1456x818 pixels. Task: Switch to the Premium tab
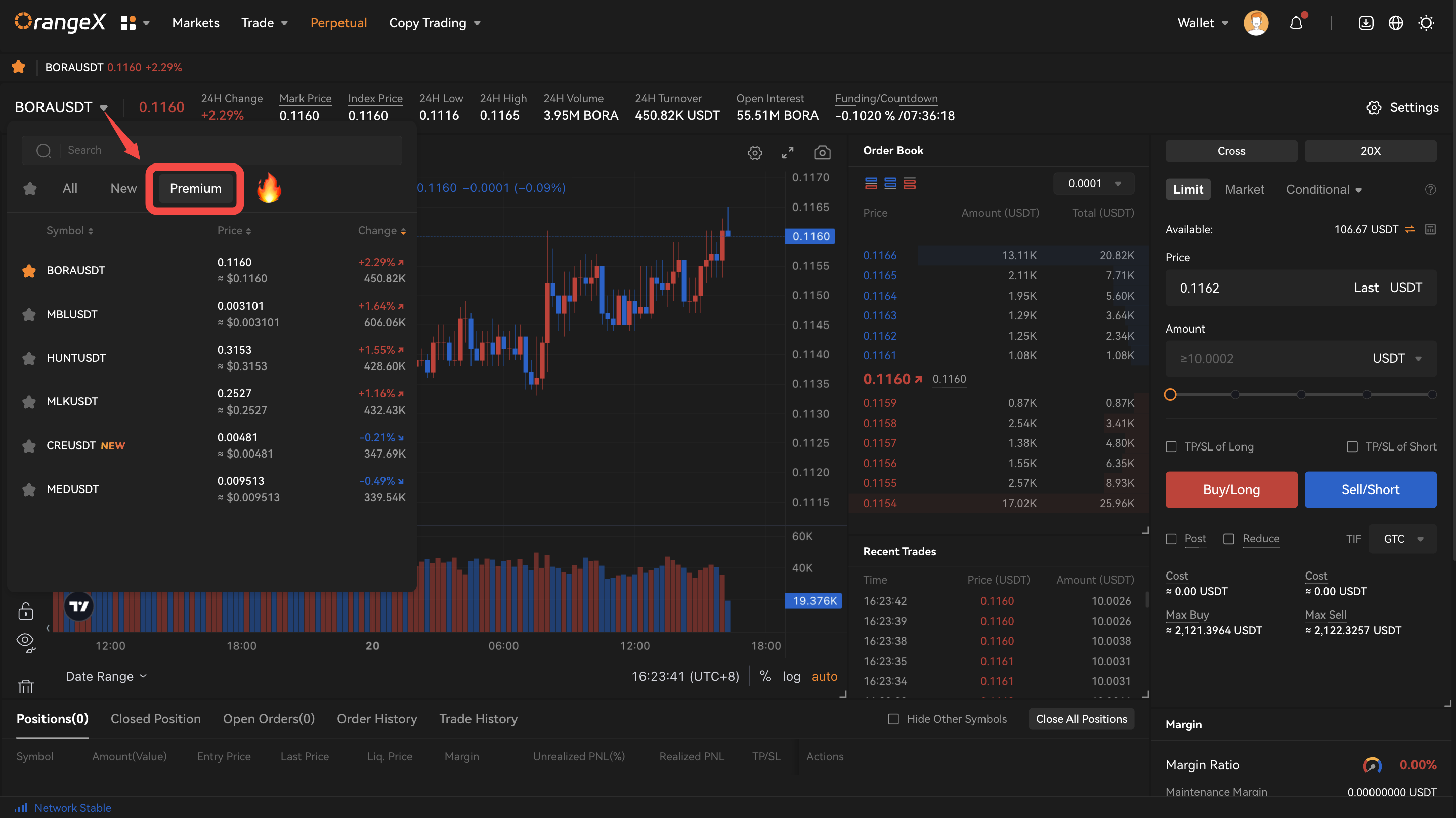click(x=196, y=188)
